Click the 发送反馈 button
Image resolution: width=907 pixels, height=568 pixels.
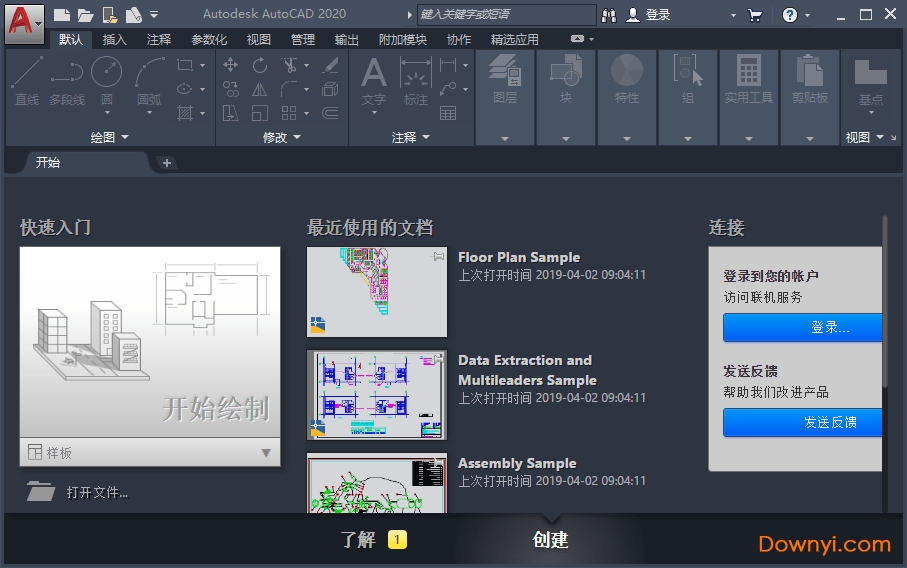(802, 422)
